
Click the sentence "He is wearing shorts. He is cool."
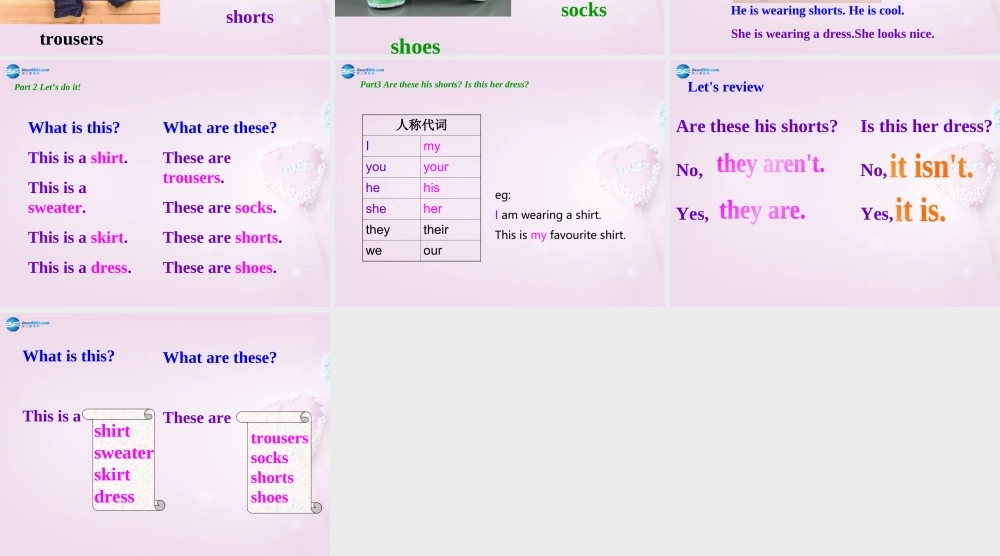pos(817,10)
